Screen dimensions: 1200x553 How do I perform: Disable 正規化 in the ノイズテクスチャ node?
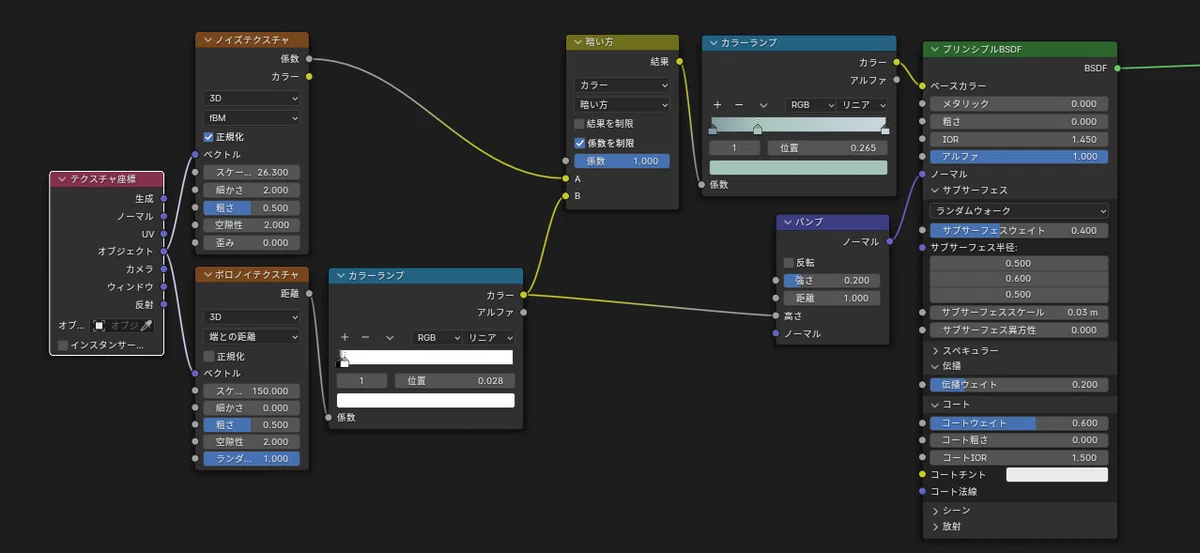tap(208, 137)
